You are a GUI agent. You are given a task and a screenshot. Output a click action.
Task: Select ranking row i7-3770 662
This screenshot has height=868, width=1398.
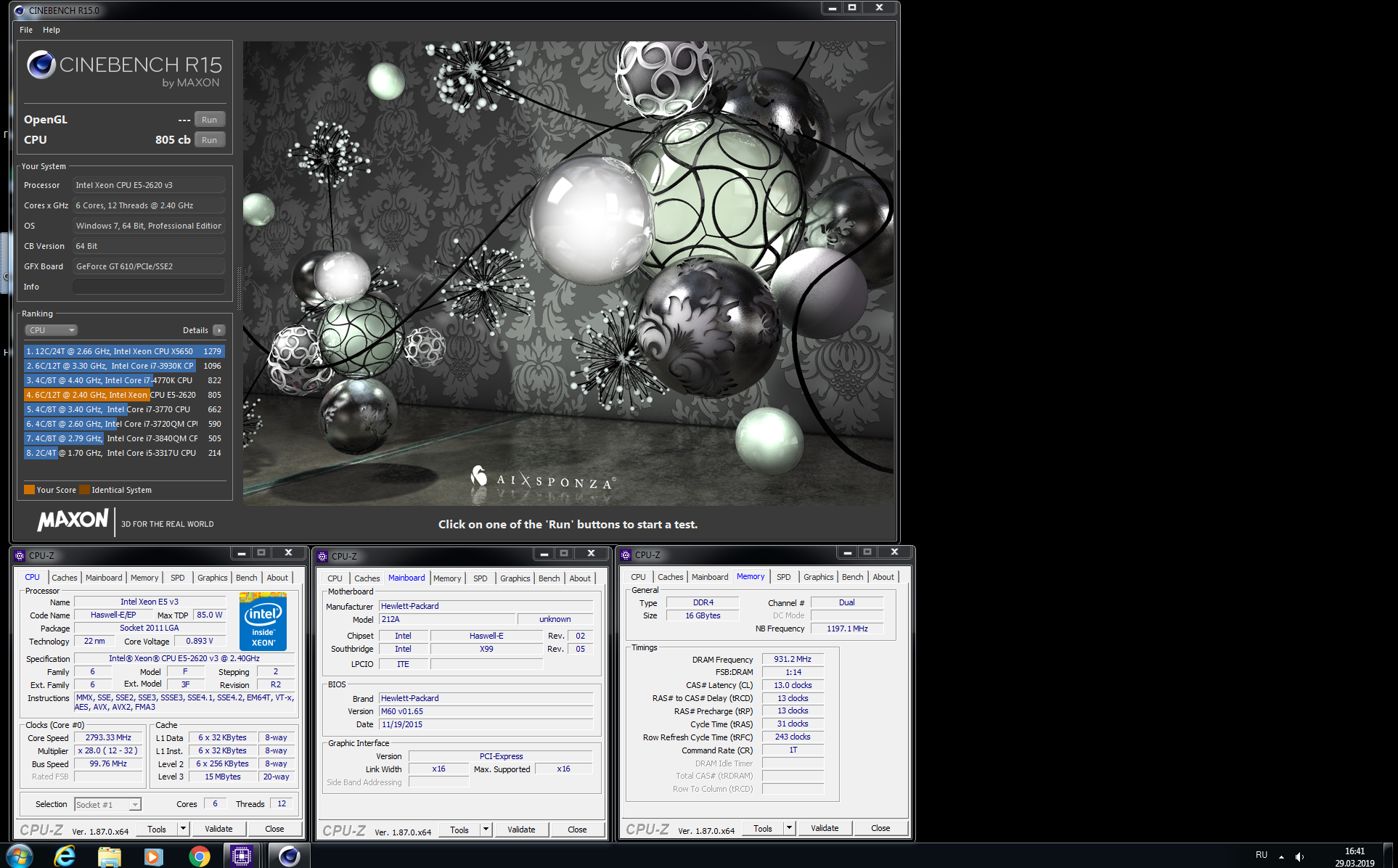[124, 409]
